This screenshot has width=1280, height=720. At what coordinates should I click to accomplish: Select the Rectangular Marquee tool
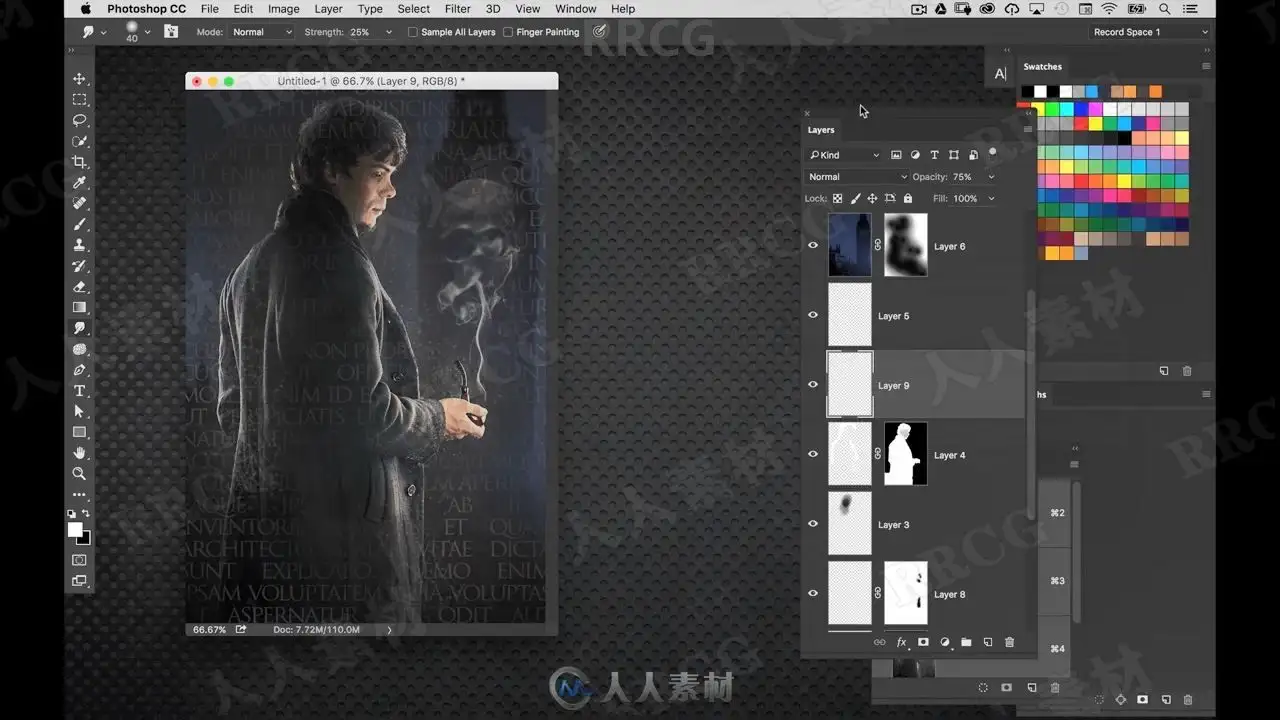(x=79, y=100)
